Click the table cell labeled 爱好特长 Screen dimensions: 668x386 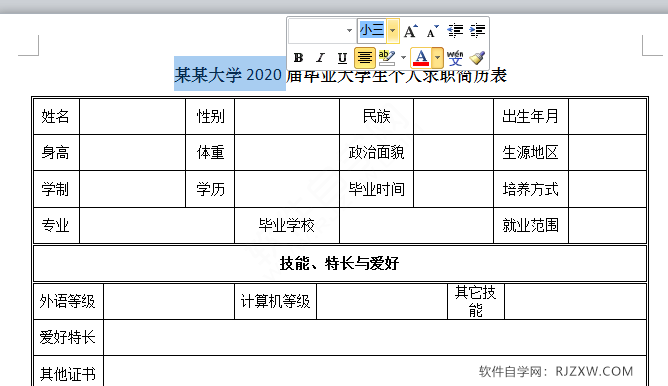[68, 337]
